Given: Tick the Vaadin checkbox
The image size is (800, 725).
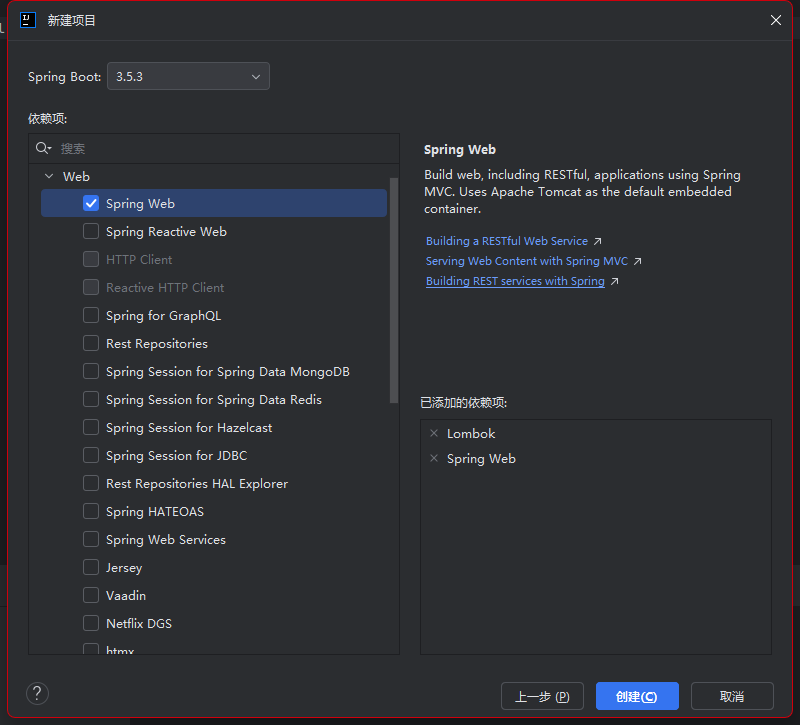Looking at the screenshot, I should (x=91, y=595).
